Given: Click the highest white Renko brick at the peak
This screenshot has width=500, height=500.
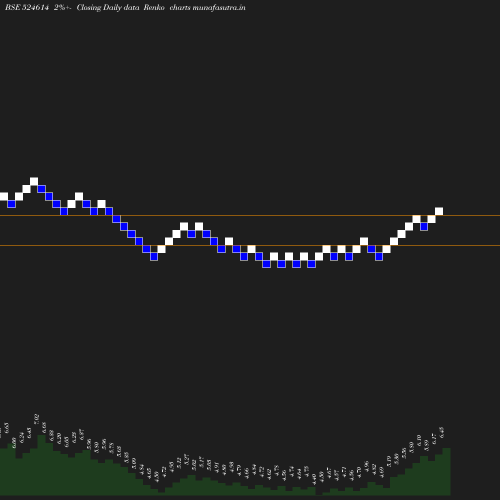Looking at the screenshot, I should 34,181.
